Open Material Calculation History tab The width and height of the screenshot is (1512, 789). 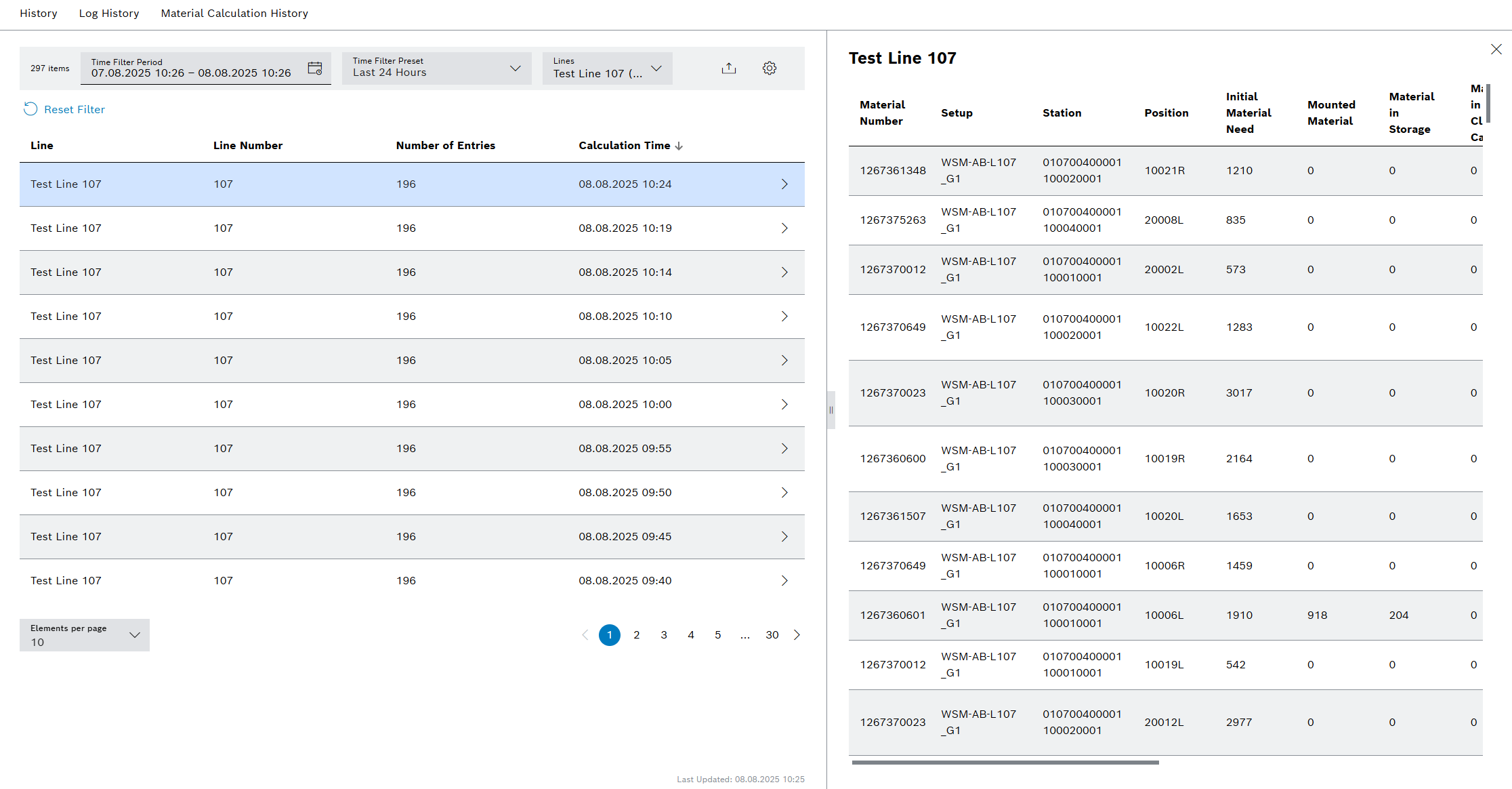coord(234,14)
